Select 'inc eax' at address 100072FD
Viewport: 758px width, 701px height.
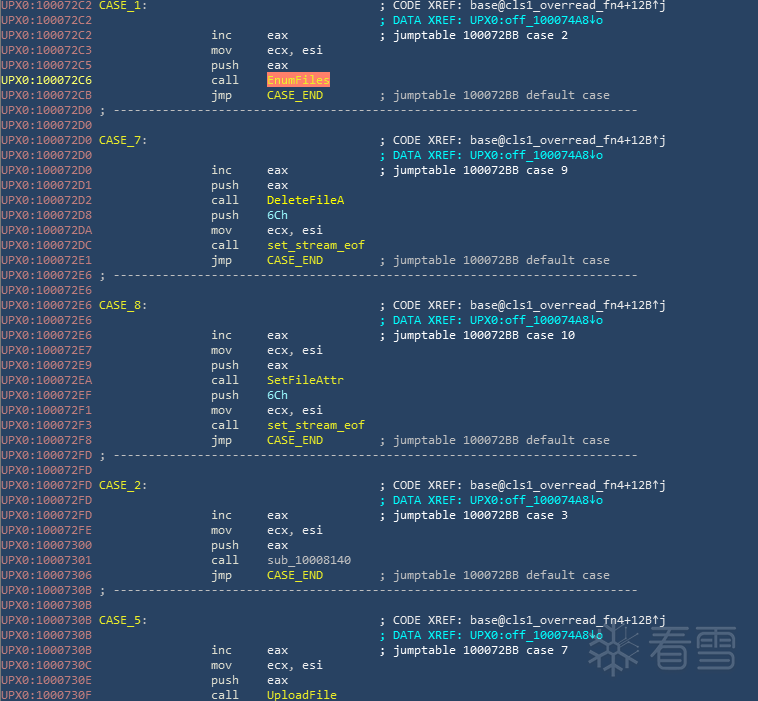249,515
